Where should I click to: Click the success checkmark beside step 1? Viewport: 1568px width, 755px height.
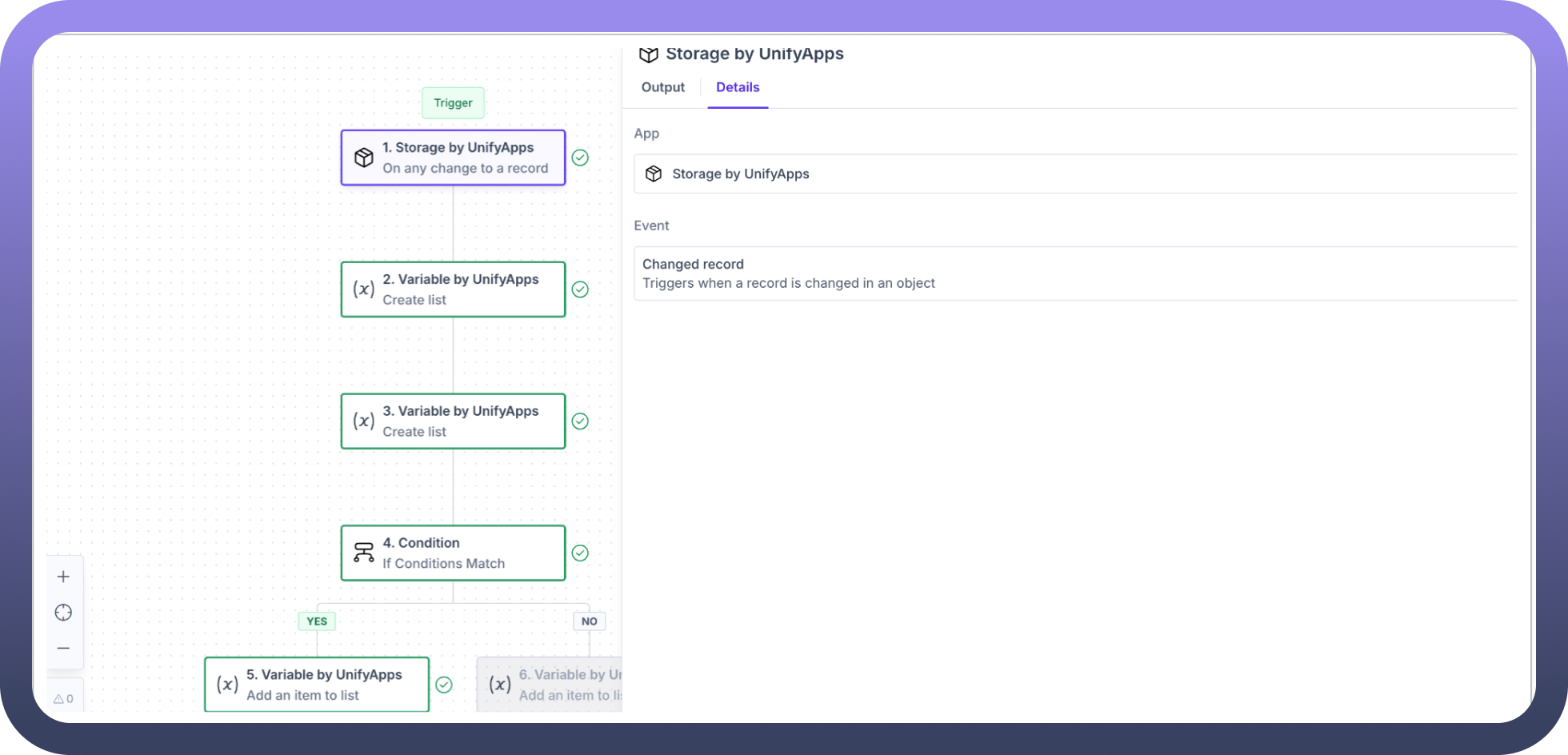581,158
